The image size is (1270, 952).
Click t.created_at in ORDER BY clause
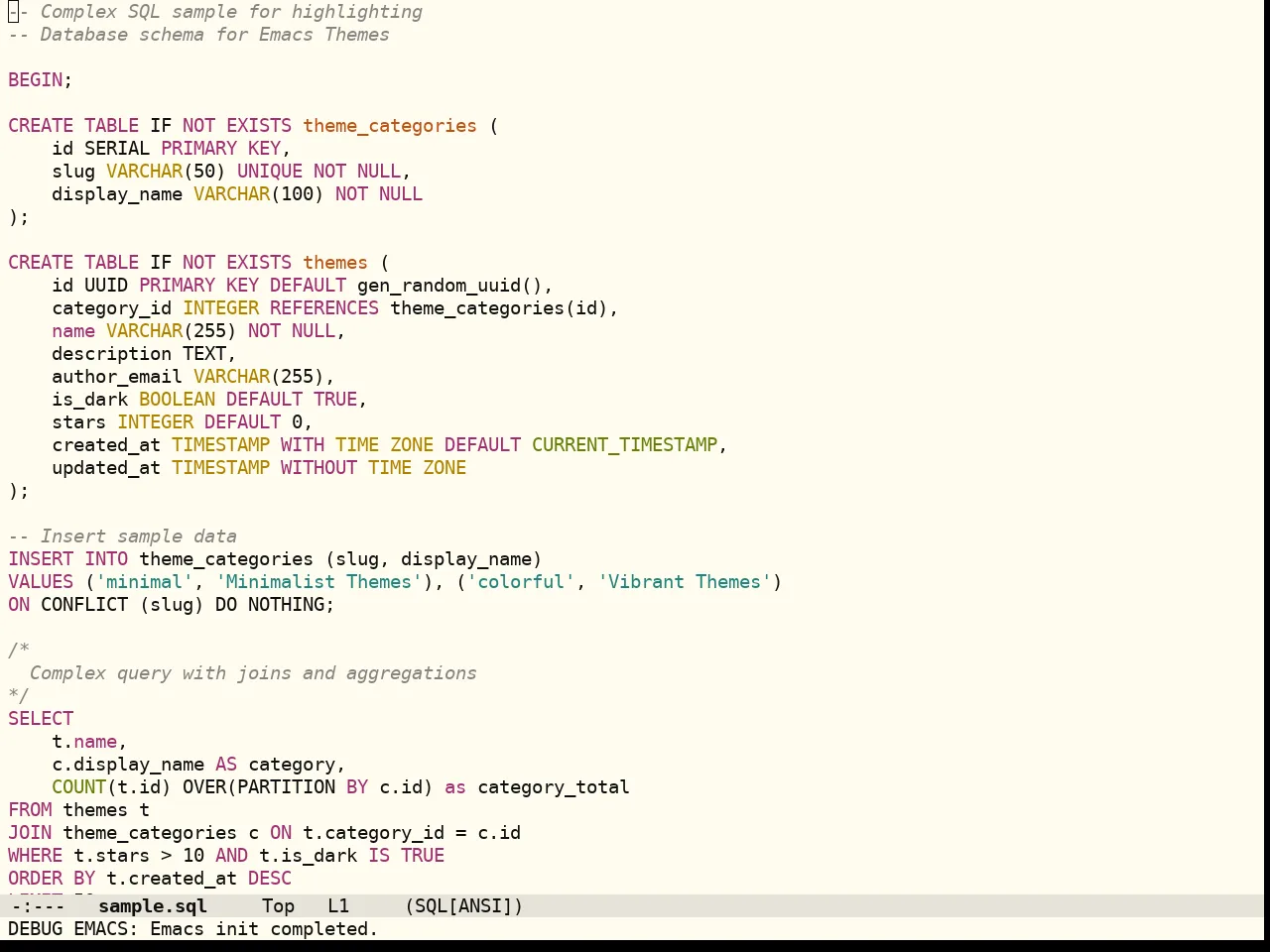(172, 879)
